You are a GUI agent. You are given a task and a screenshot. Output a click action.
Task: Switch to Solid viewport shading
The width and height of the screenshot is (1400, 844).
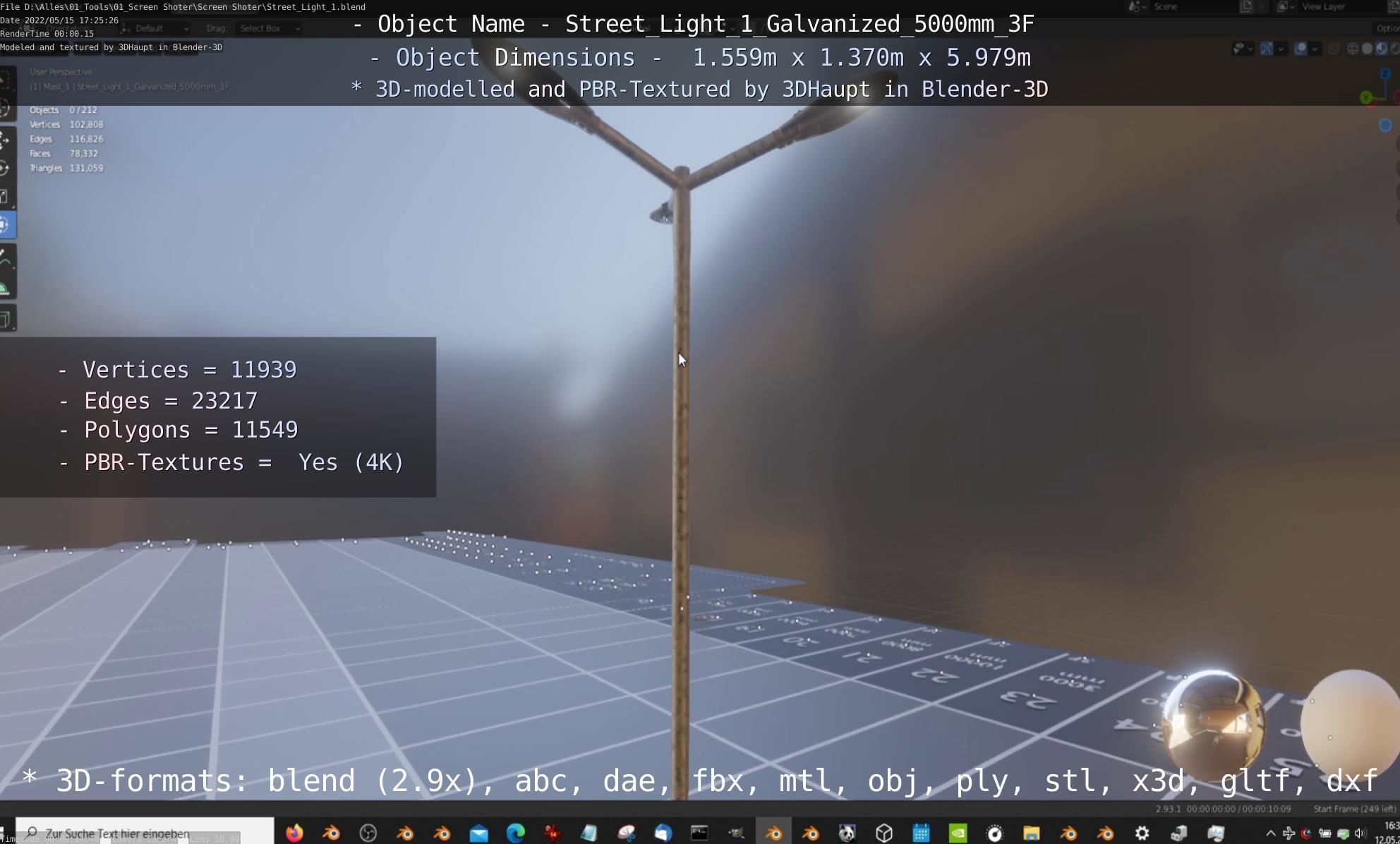(1367, 49)
